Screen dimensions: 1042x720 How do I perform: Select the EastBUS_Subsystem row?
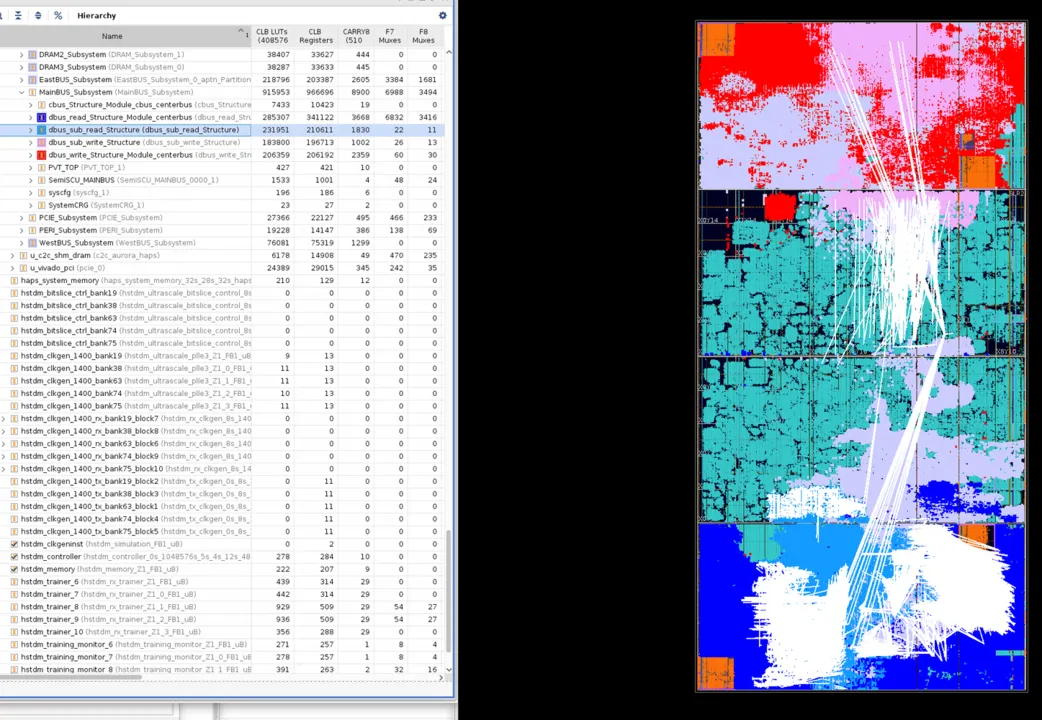(75, 79)
